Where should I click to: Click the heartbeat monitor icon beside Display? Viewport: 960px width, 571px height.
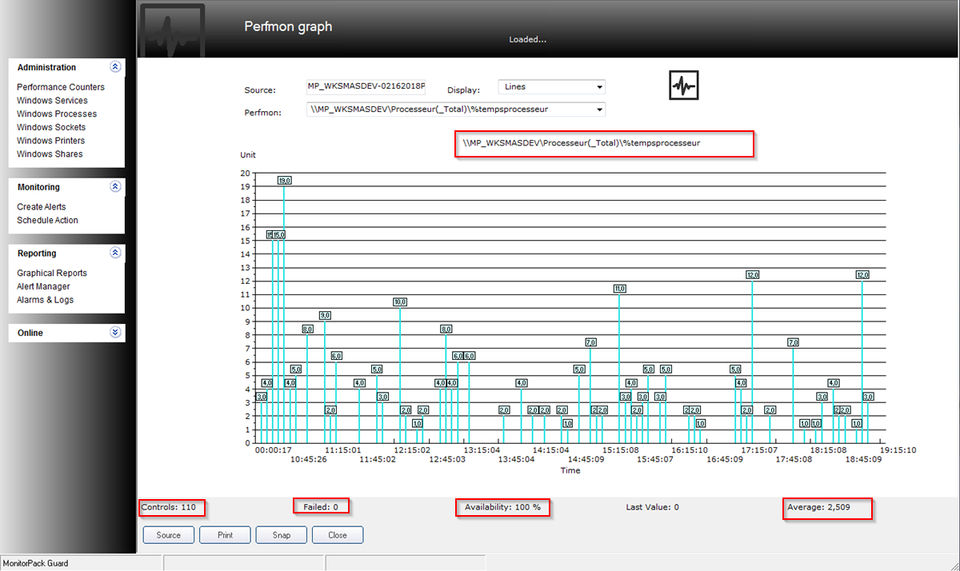[x=683, y=85]
